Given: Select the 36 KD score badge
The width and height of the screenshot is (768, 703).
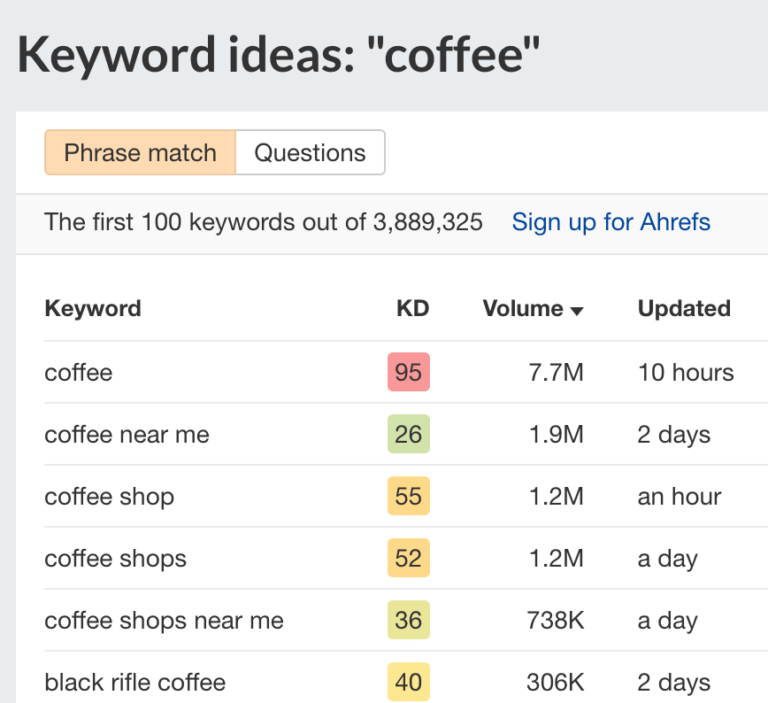Looking at the screenshot, I should (408, 621).
